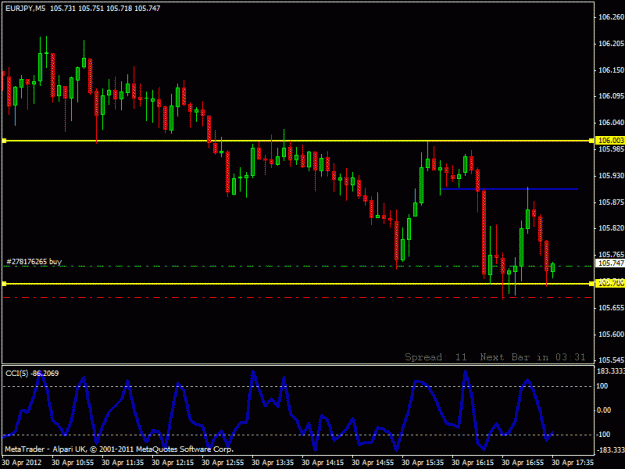The height and width of the screenshot is (469, 625).
Task: Click the 30 Apr 15:35 time label
Action: (x=423, y=463)
